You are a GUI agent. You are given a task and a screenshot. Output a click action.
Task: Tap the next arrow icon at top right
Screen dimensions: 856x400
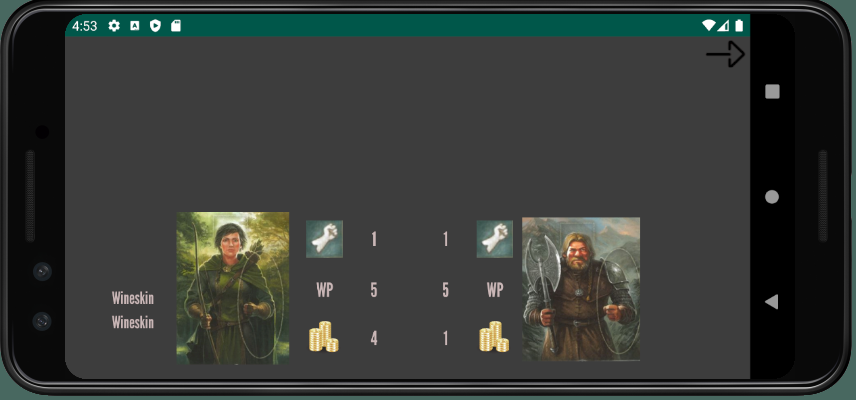point(726,54)
